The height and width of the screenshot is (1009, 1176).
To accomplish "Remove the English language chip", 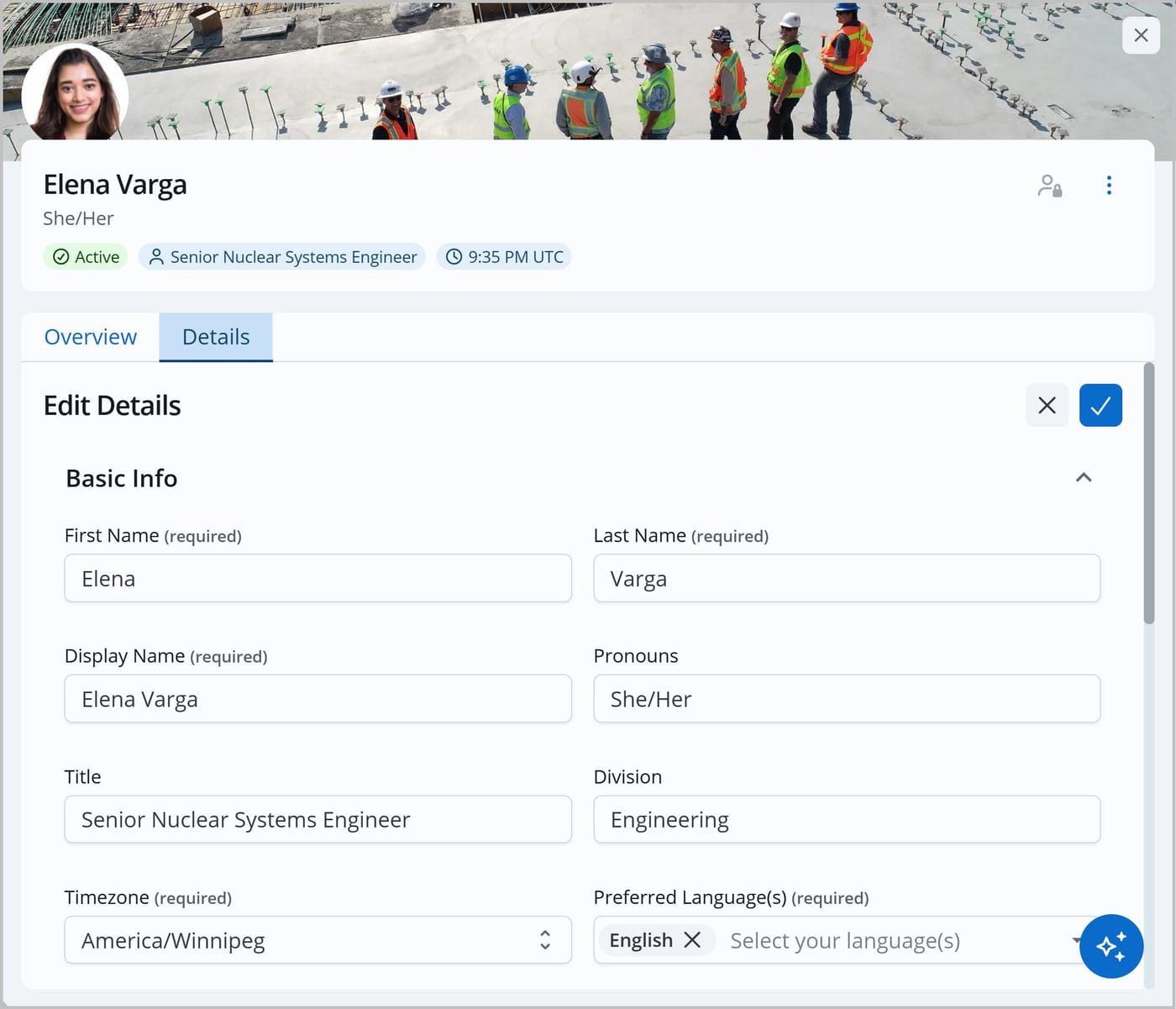I will click(x=692, y=940).
